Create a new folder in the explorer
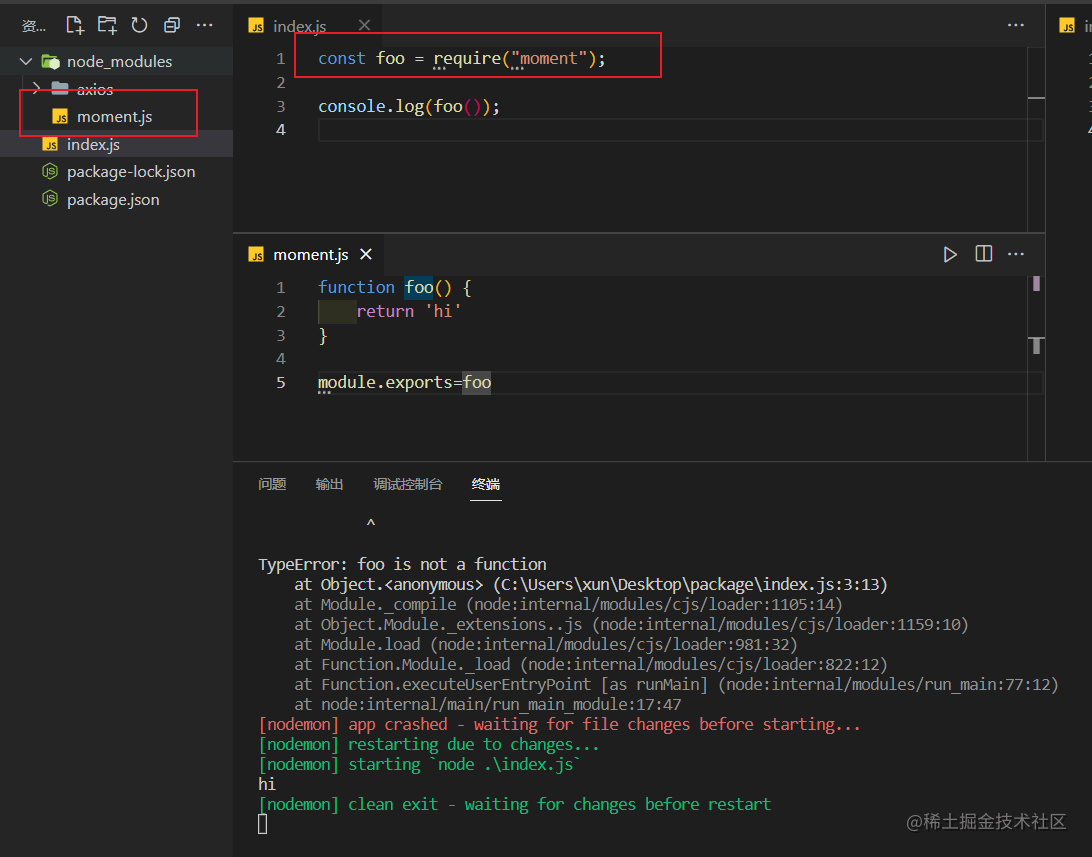The height and width of the screenshot is (857, 1092). 107,25
